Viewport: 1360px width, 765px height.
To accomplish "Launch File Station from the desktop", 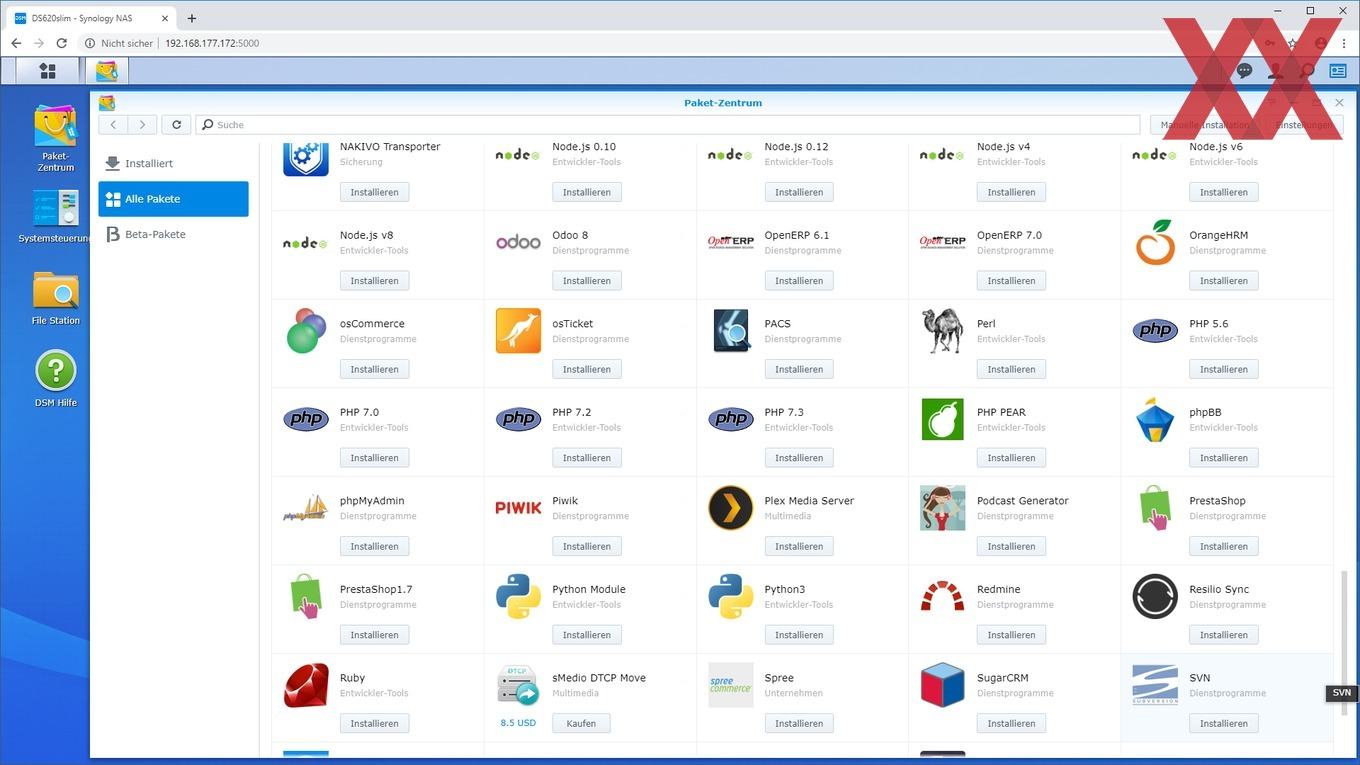I will pyautogui.click(x=55, y=297).
